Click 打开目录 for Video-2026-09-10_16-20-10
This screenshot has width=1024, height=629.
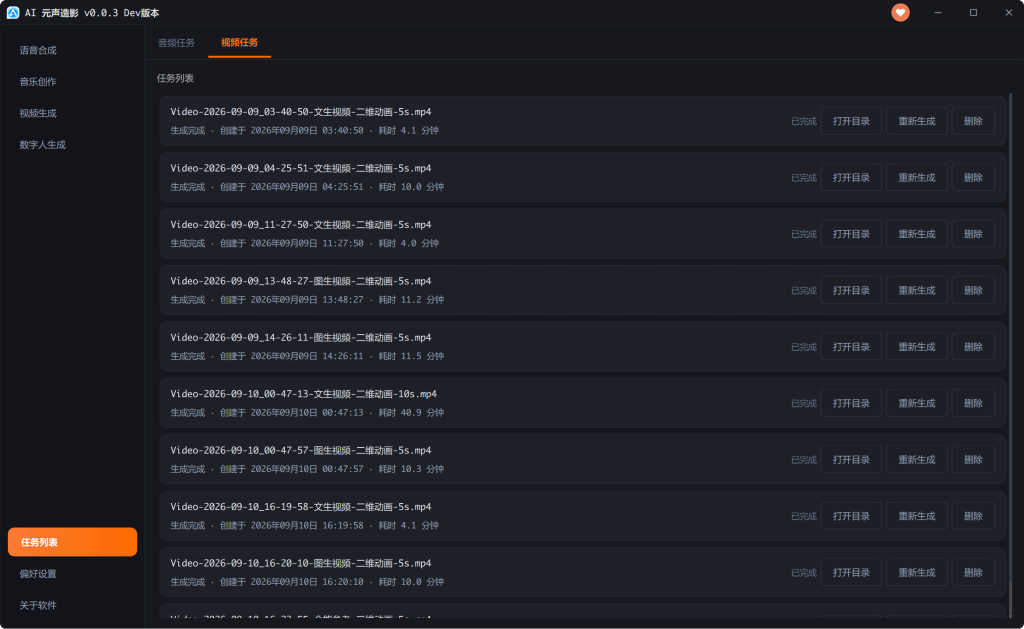(851, 573)
